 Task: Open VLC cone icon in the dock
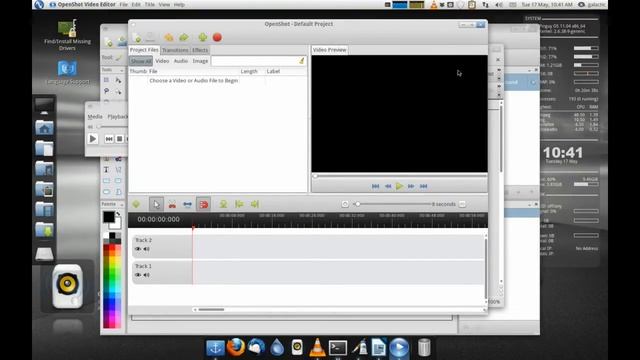tap(317, 348)
